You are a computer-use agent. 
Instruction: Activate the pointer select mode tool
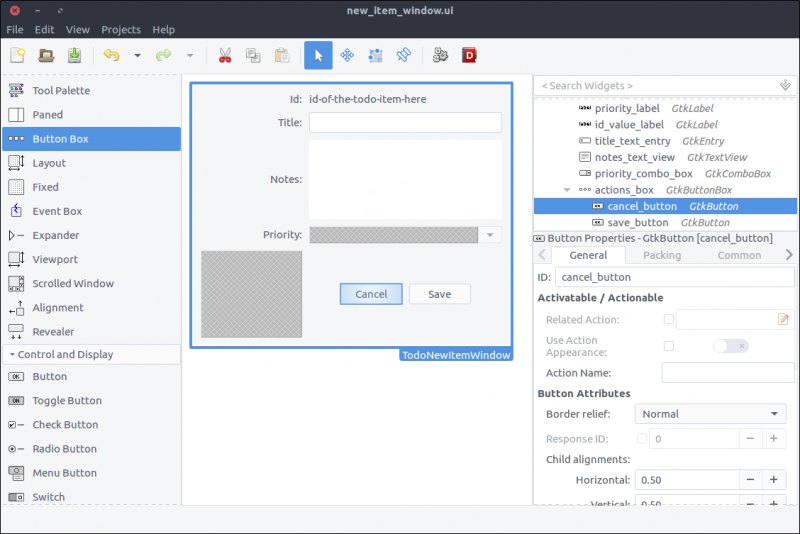[318, 56]
